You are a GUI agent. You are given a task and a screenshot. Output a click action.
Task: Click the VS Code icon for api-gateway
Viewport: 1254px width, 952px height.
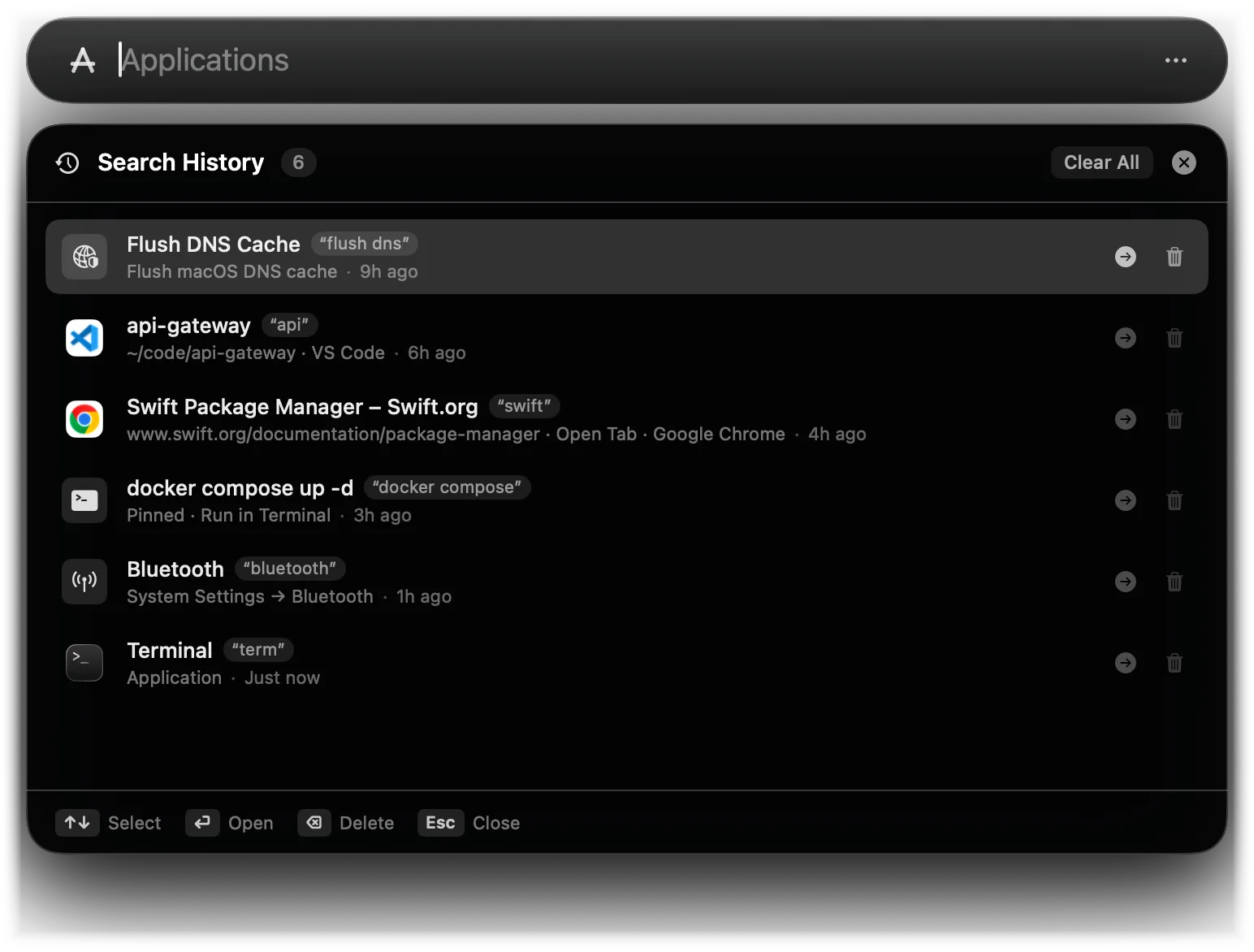pyautogui.click(x=84, y=338)
